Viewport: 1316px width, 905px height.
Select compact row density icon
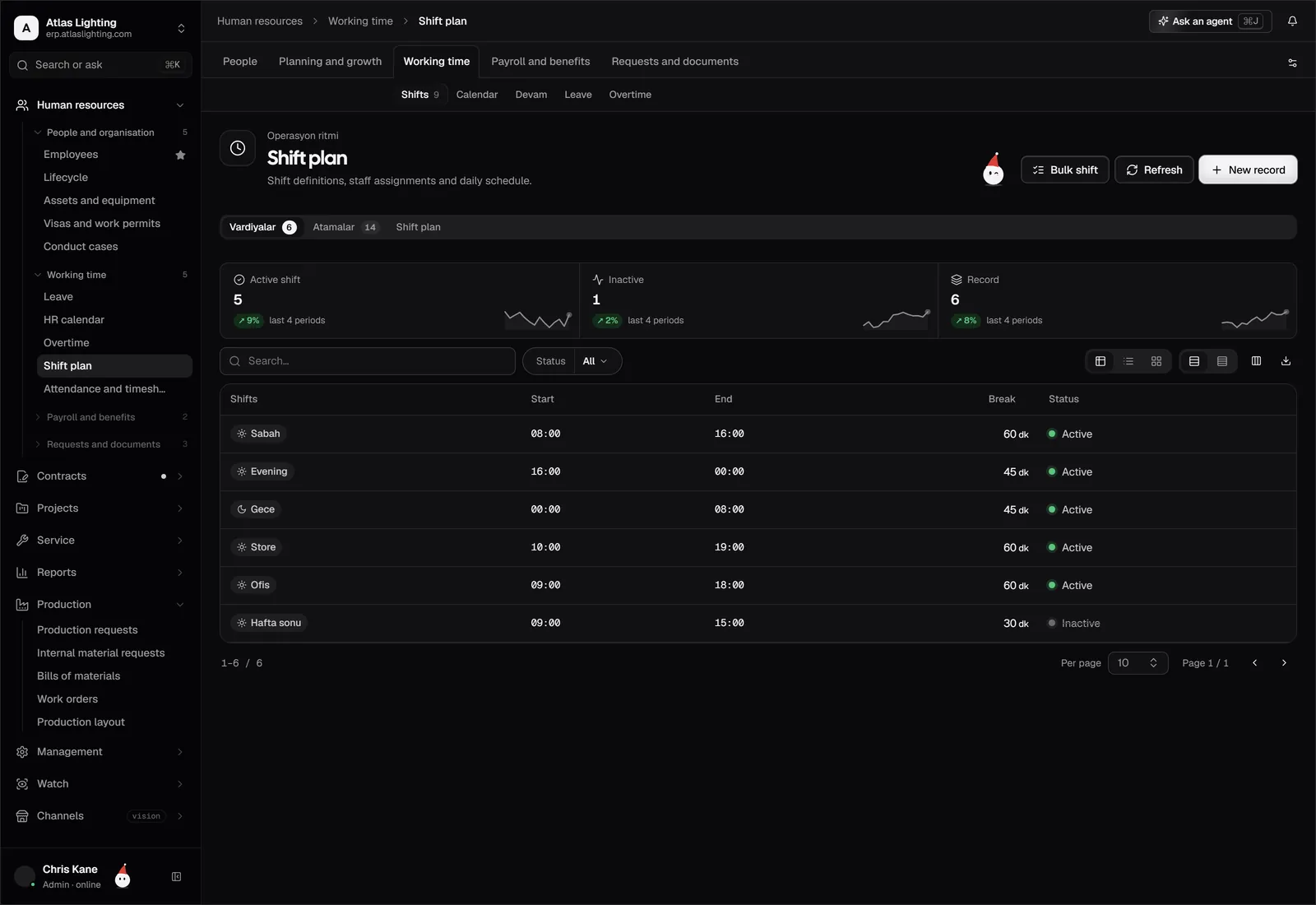1222,361
